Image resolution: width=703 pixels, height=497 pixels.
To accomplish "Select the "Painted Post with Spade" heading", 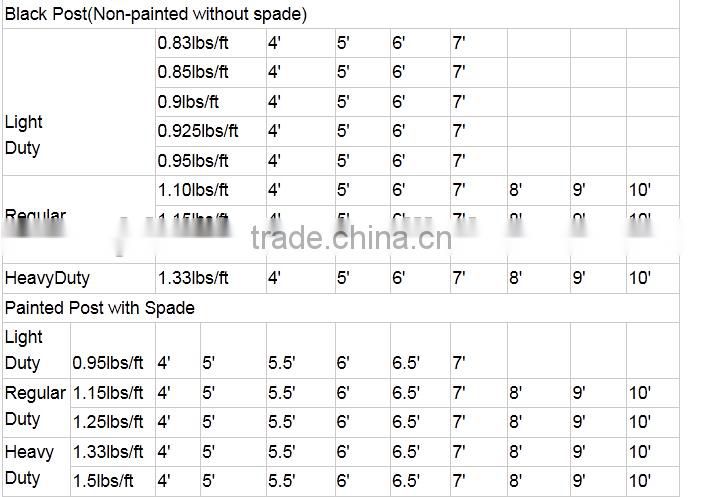I will (100, 307).
